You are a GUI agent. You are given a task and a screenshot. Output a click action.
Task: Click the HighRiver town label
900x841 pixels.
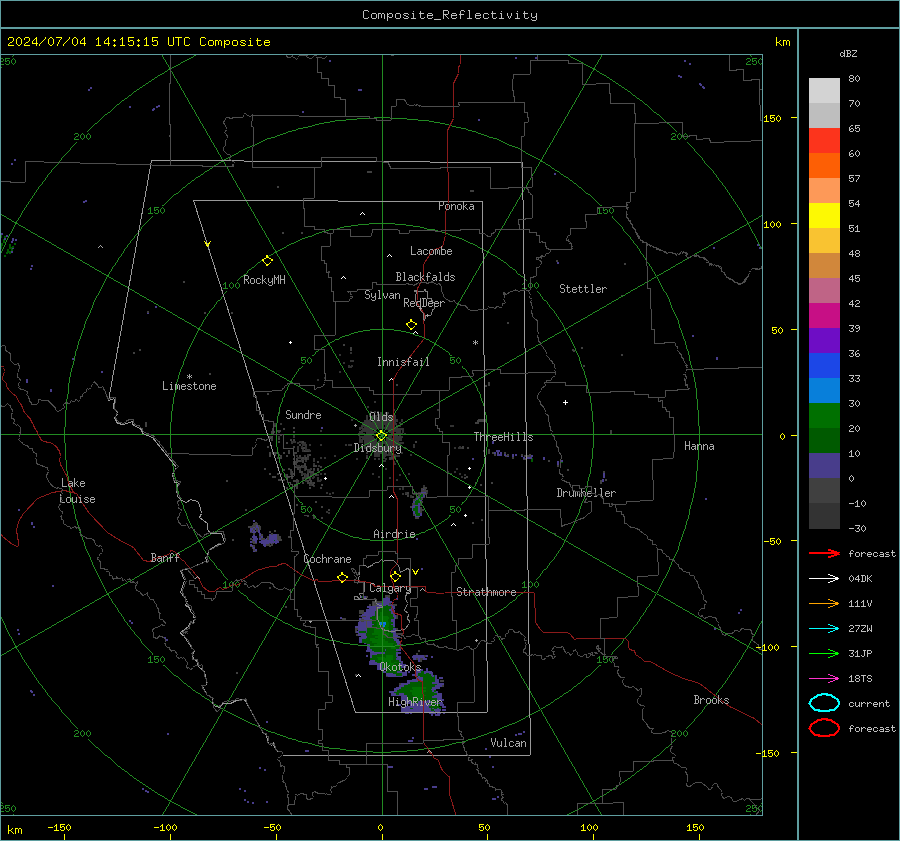[415, 702]
